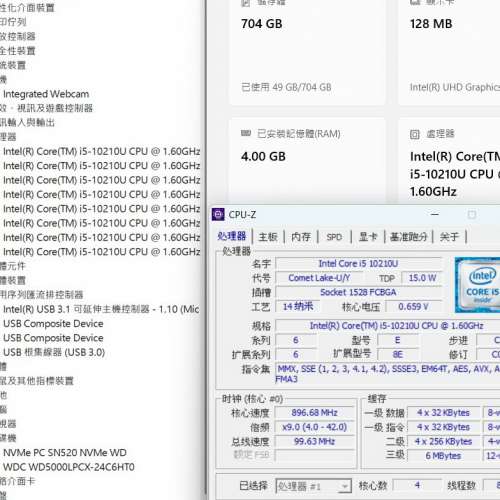The height and width of the screenshot is (500, 500).
Task: Click the name field Intel Core i5 10210U
Action: (x=358, y=264)
